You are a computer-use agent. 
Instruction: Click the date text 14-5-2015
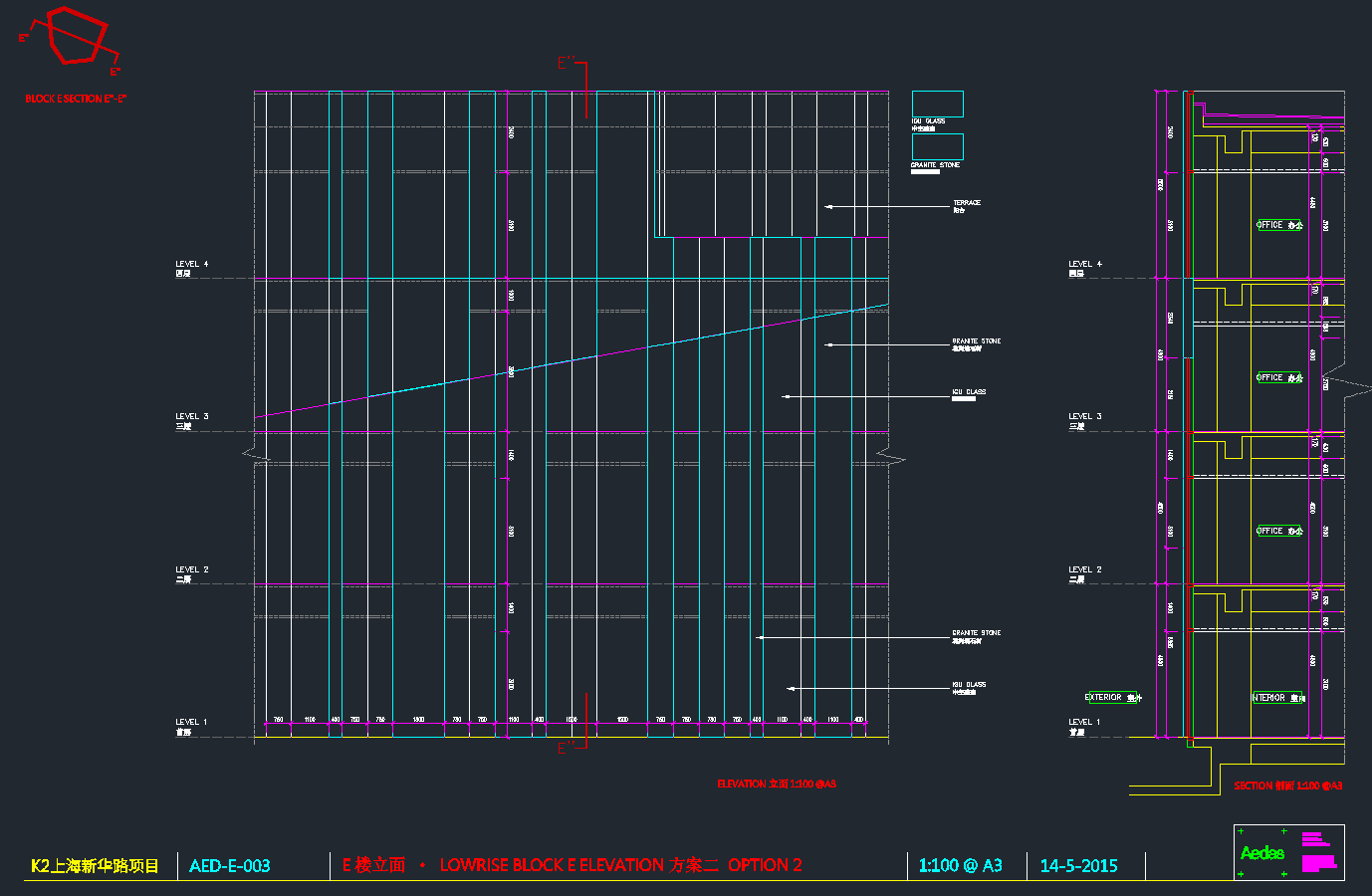pos(1078,866)
